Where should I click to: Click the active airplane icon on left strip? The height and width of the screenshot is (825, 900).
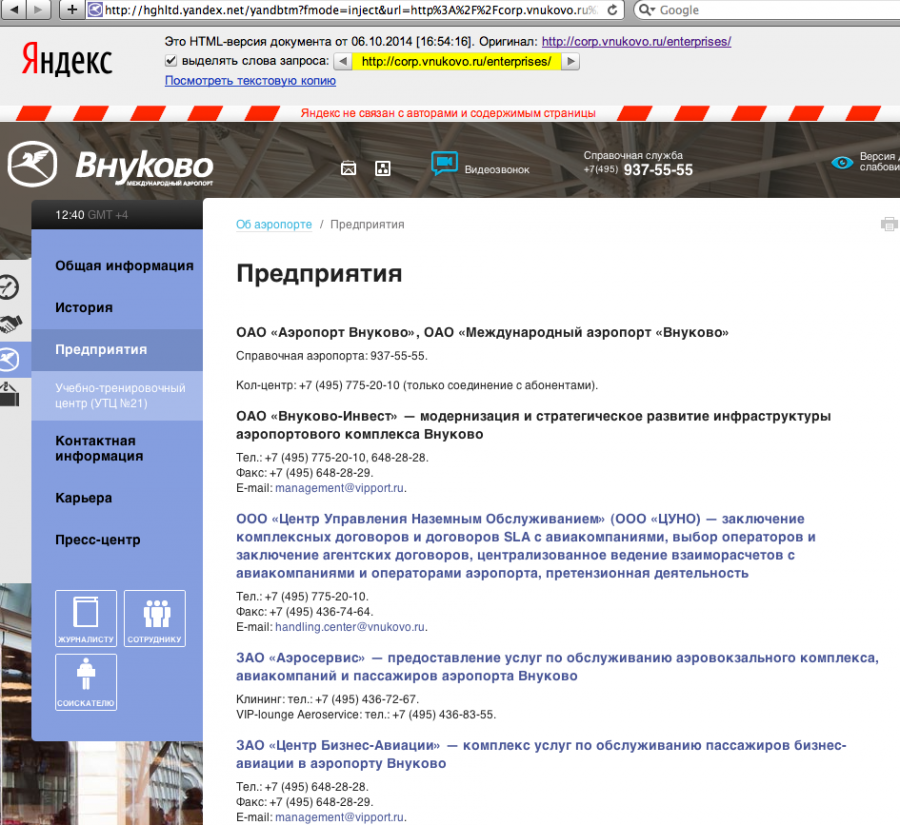click(10, 360)
